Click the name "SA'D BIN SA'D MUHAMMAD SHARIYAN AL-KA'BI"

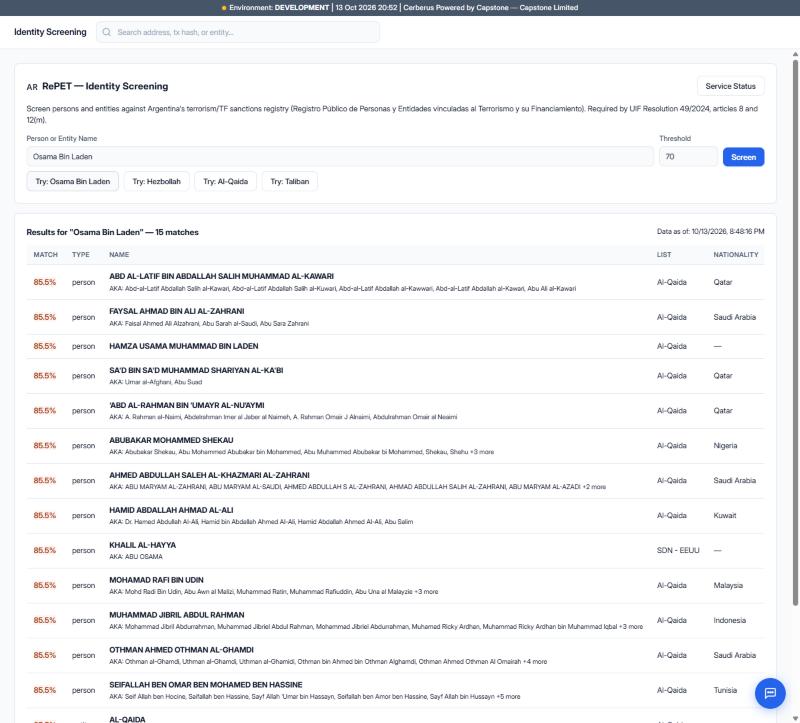coord(196,370)
